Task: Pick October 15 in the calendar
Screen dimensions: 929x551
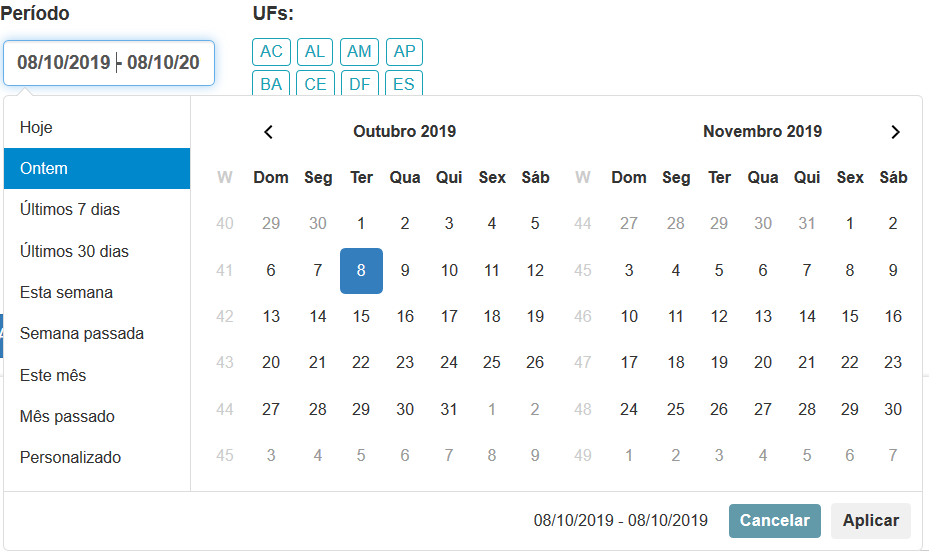Action: tap(361, 317)
